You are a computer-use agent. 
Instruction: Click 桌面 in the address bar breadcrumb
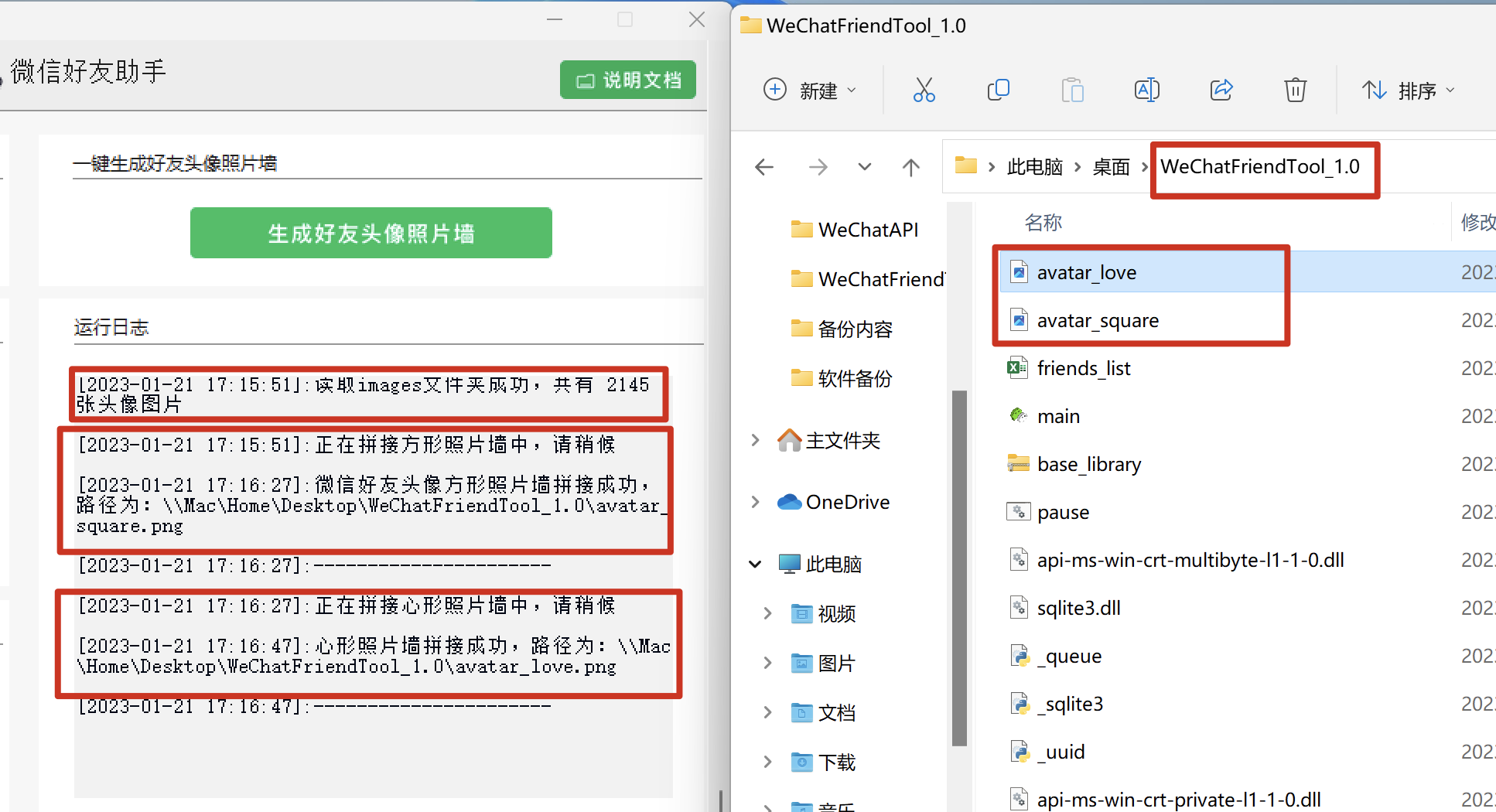point(1111,167)
